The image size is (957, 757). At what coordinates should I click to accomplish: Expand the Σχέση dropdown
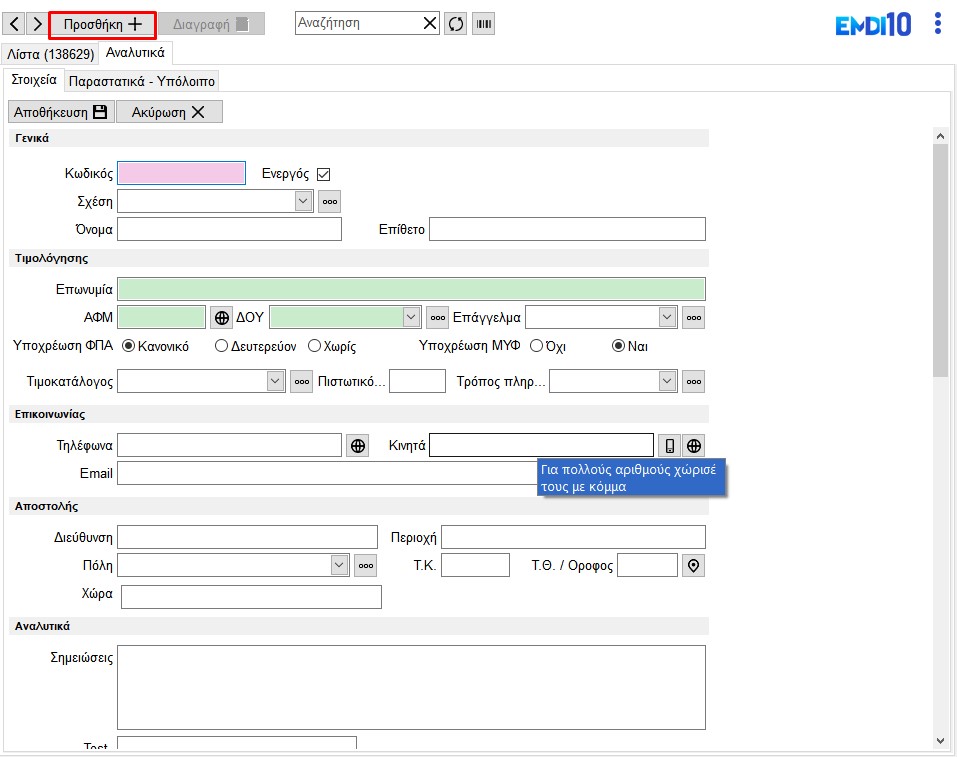[304, 201]
